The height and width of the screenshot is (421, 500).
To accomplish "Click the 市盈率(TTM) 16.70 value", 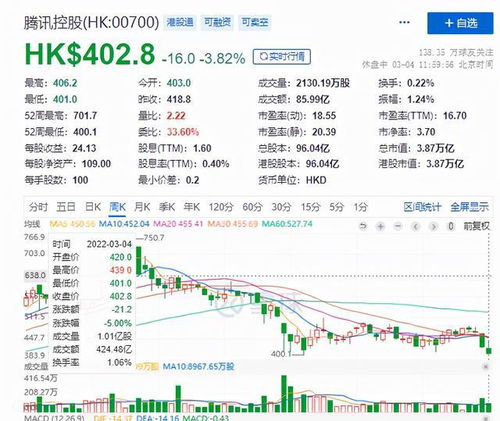I will click(455, 116).
